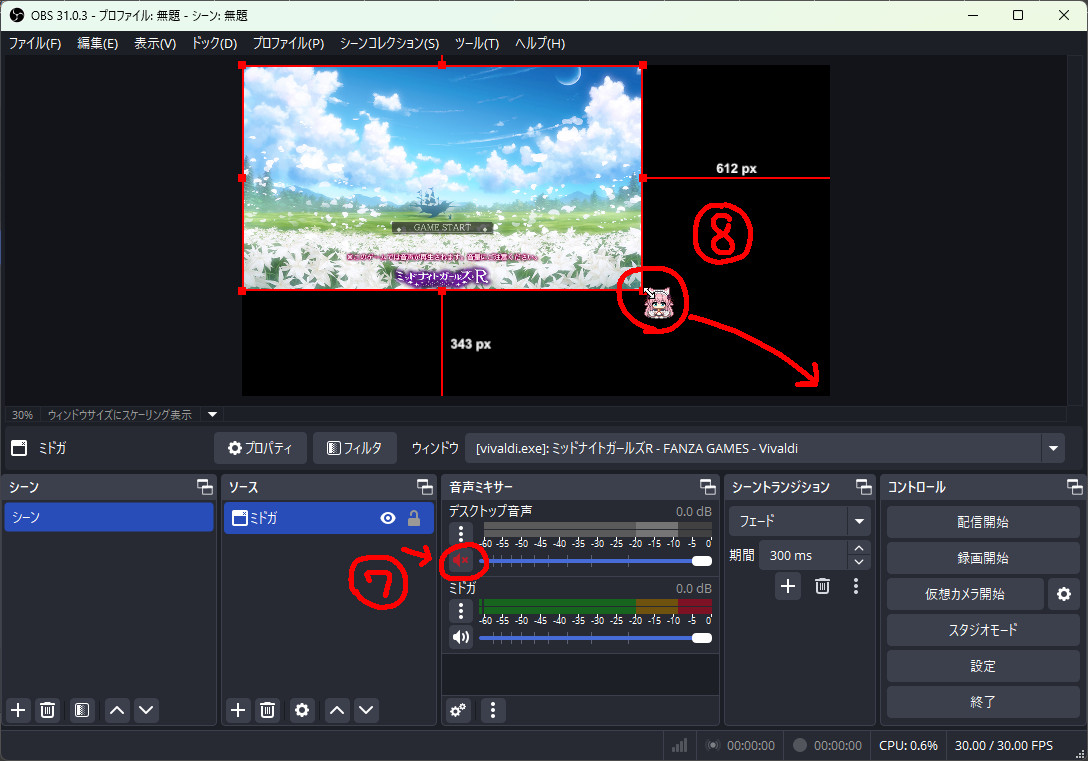Viewport: 1088px width, 761px height.
Task: Open the ドック(D) menu
Action: pyautogui.click(x=214, y=43)
